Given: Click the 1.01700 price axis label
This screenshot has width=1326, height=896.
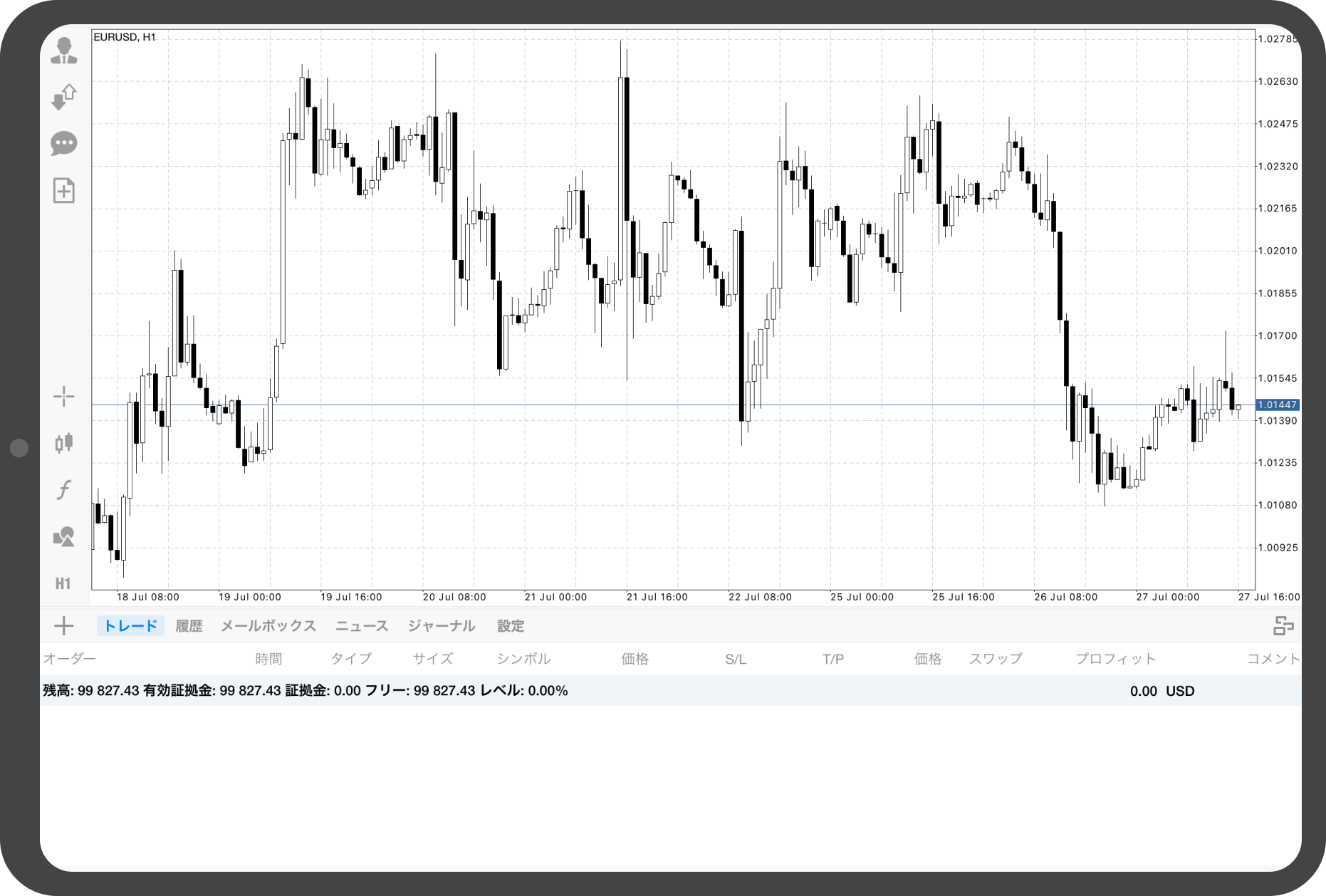Looking at the screenshot, I should [x=1278, y=335].
